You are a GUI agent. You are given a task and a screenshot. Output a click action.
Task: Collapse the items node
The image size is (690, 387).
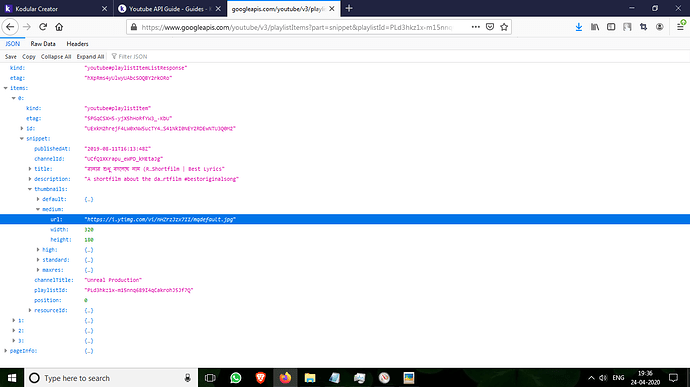coord(5,88)
